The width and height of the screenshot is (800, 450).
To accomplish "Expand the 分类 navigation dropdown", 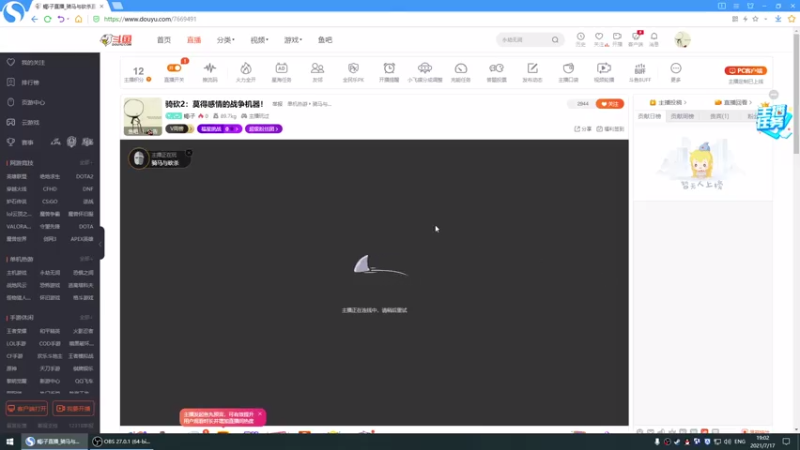I will tap(226, 40).
